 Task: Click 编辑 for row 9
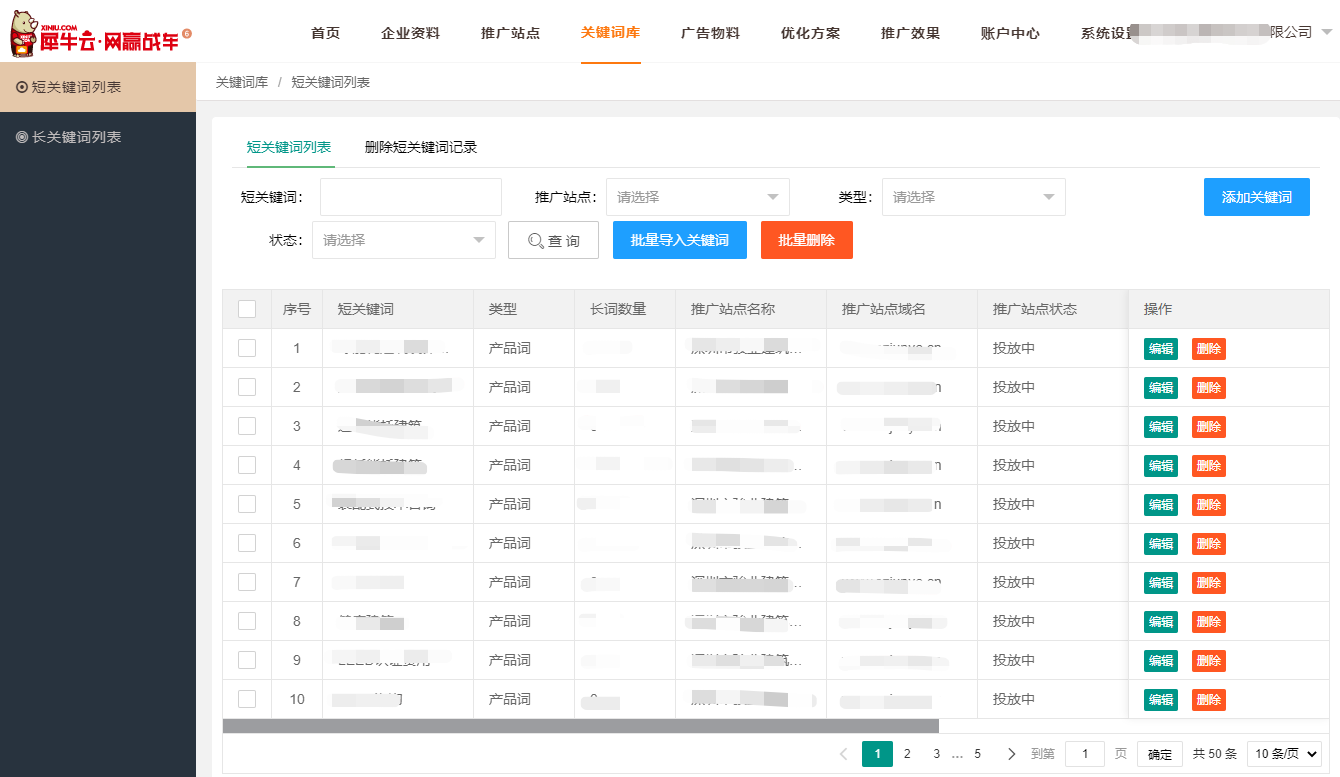click(x=1161, y=661)
